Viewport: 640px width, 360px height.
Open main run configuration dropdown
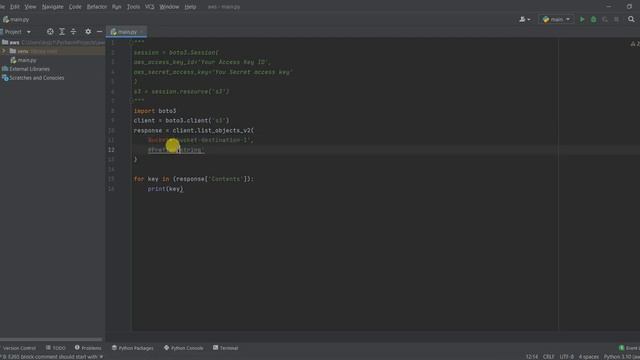(x=556, y=19)
